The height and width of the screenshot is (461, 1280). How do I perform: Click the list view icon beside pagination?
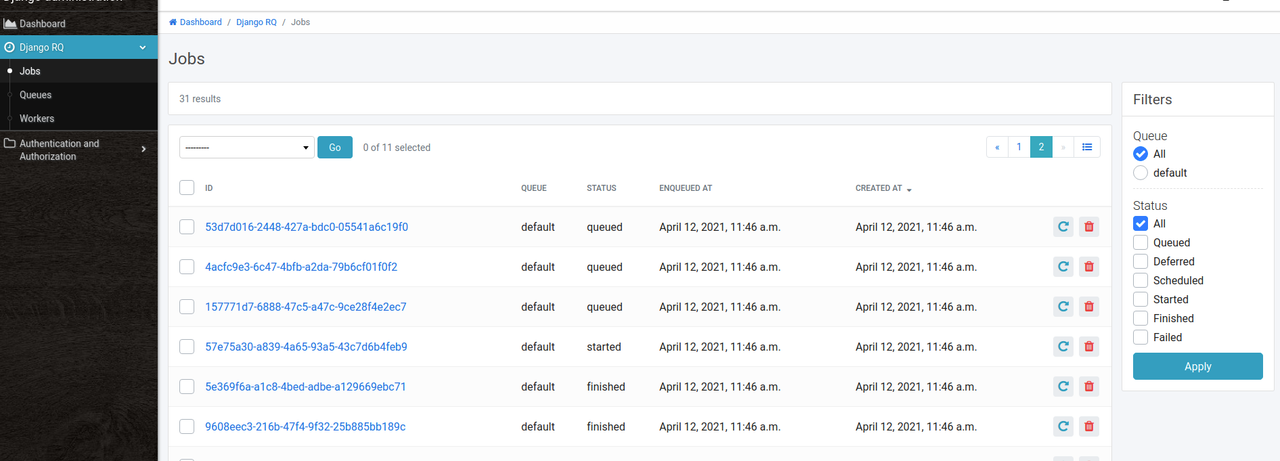click(x=1087, y=147)
